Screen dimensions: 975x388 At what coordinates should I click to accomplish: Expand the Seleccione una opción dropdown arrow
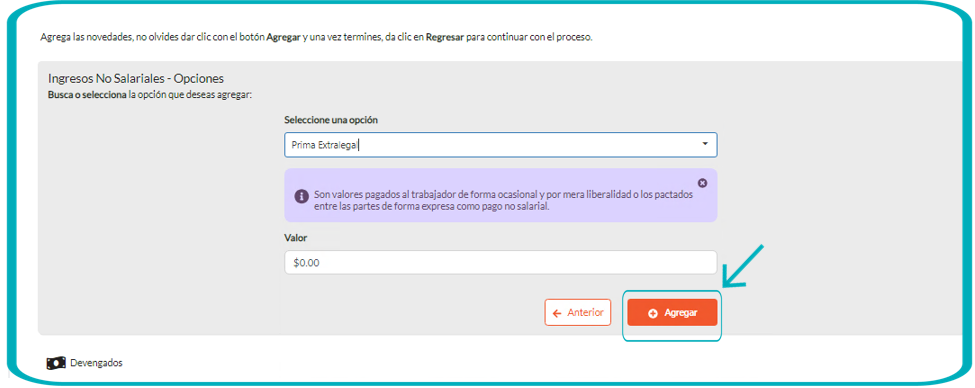(x=705, y=144)
